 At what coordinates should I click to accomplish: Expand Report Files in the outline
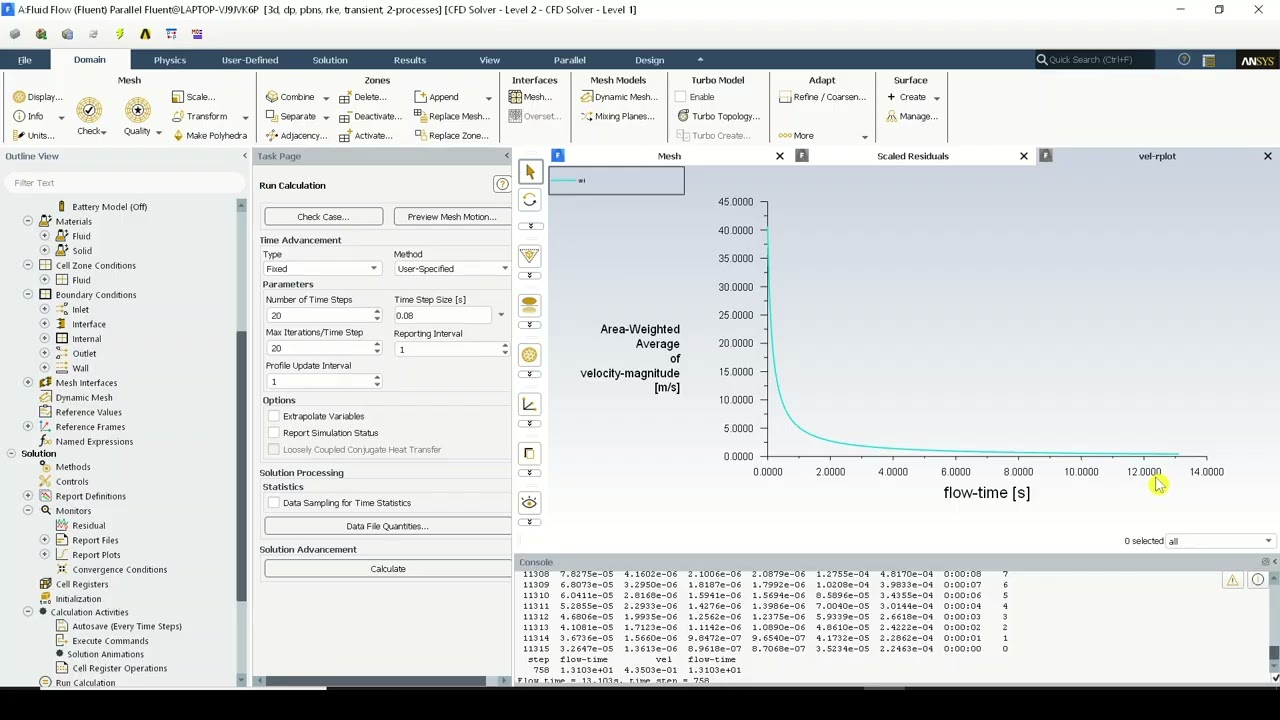(44, 540)
